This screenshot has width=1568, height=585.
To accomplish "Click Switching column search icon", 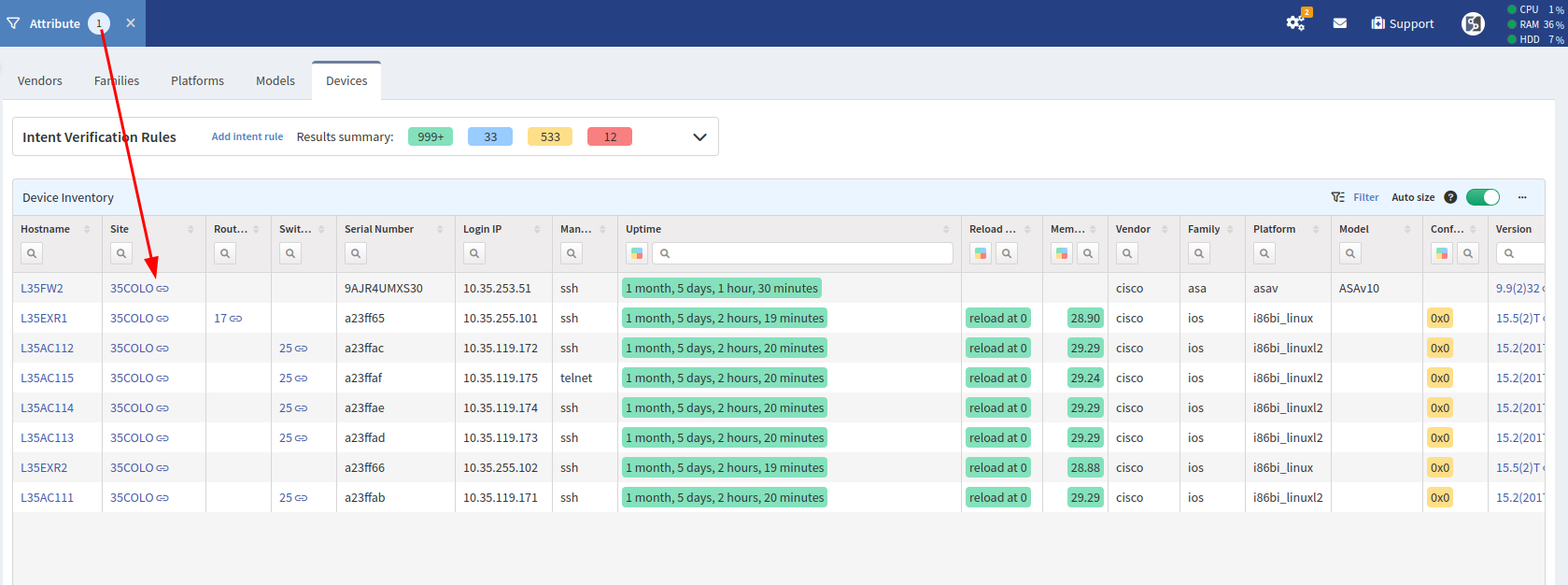I will point(290,253).
